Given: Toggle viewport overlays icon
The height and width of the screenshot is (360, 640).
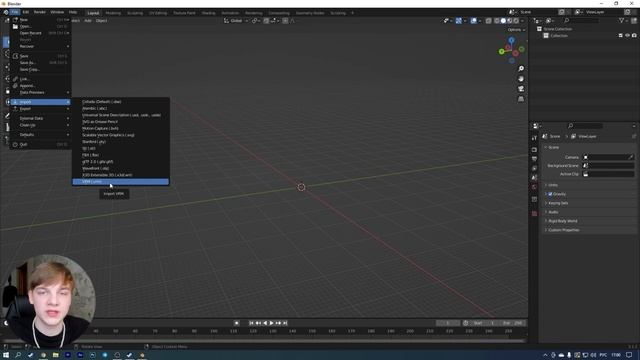Looking at the screenshot, I should coord(473,21).
